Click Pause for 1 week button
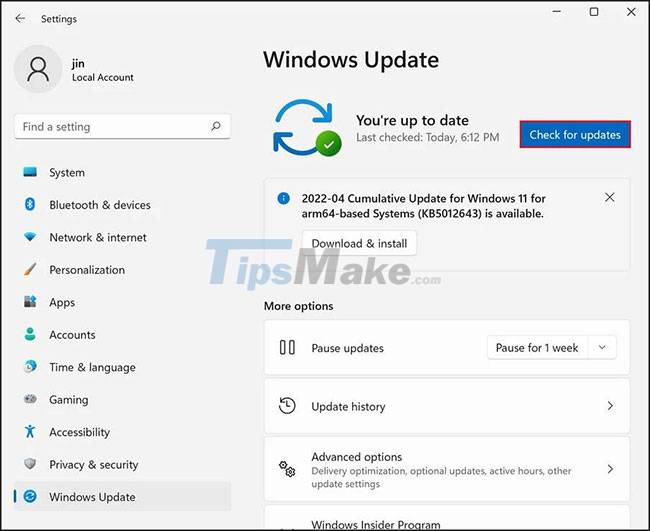650x531 pixels. [537, 347]
